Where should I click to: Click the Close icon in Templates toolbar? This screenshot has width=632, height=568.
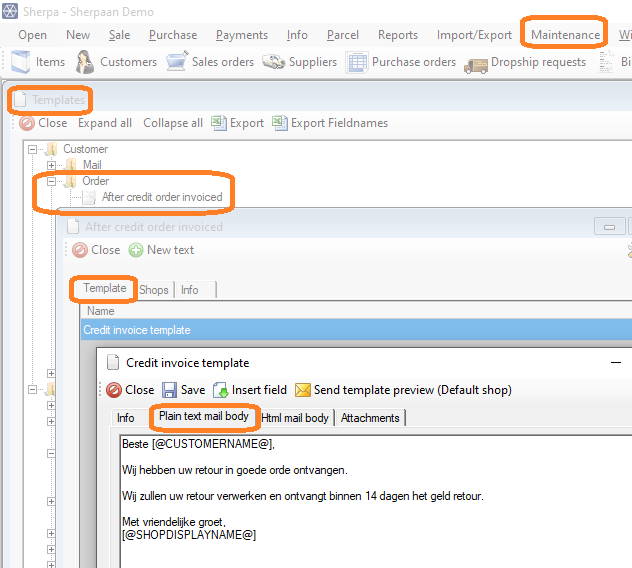[27, 123]
